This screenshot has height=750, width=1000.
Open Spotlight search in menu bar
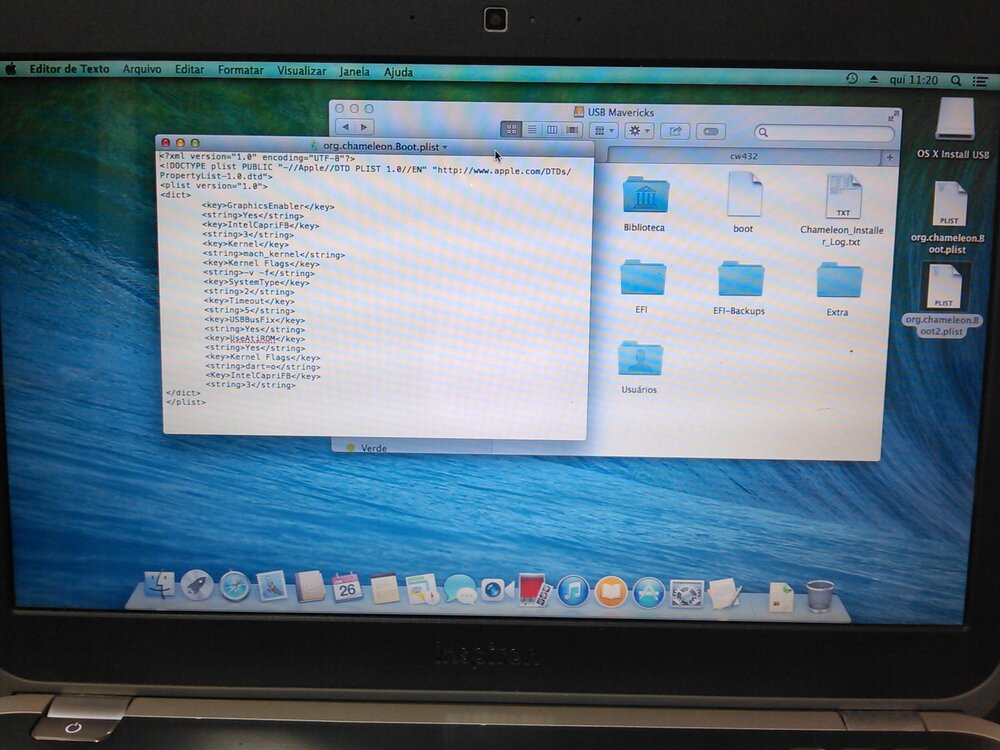pyautogui.click(x=955, y=79)
